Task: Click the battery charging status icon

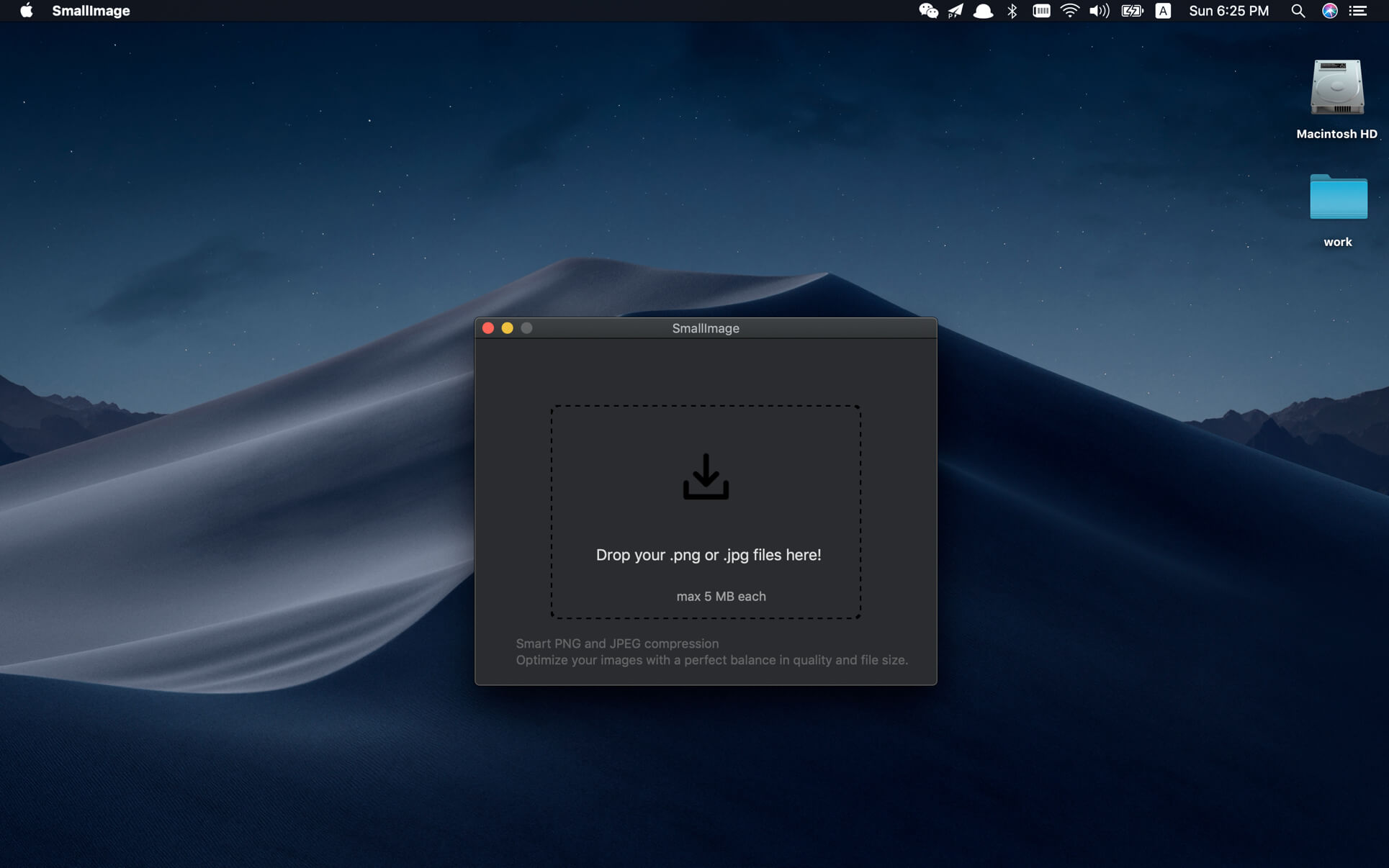Action: click(1132, 11)
